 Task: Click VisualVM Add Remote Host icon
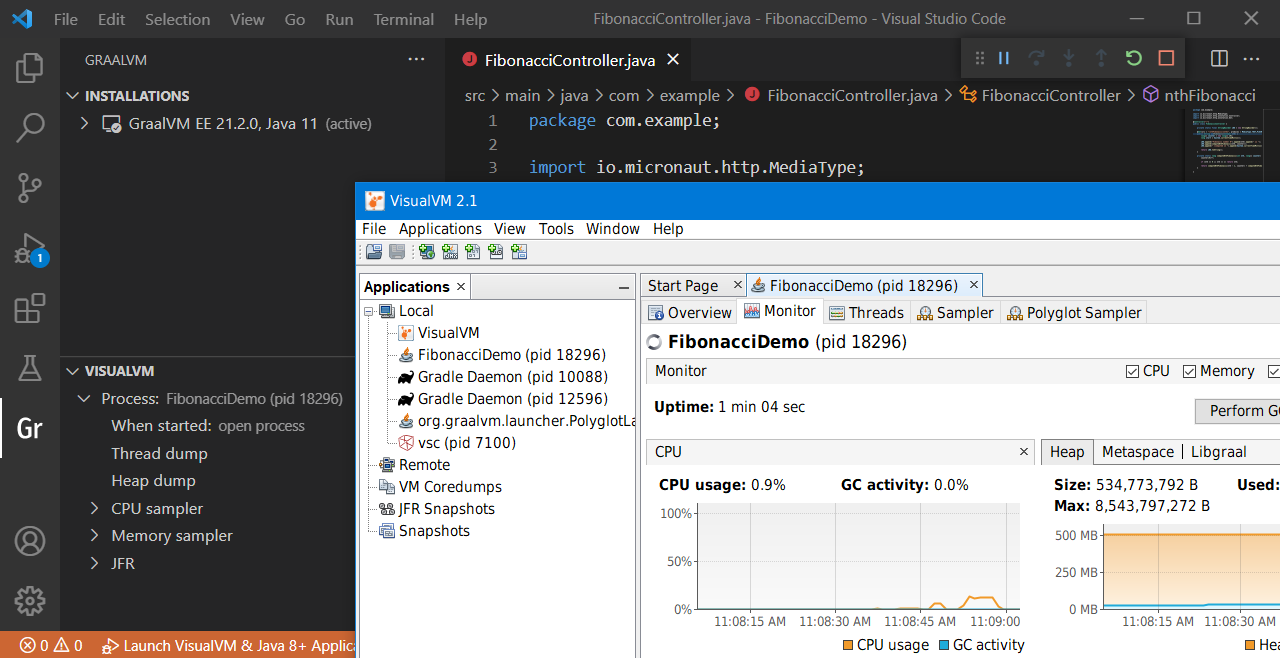tap(427, 252)
